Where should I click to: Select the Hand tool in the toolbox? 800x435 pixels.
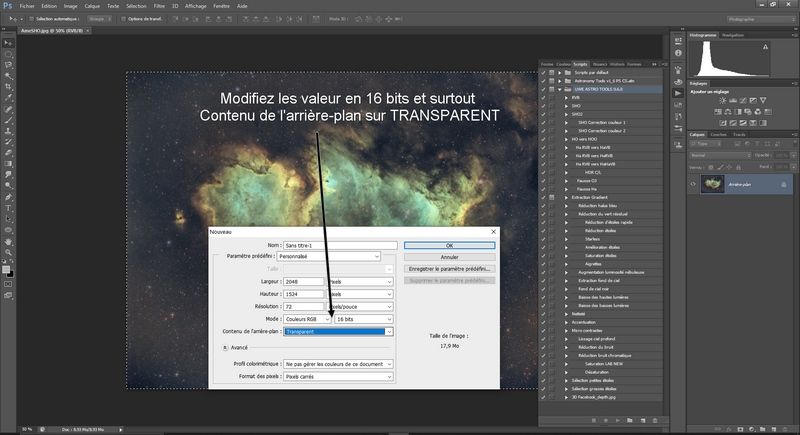(8, 241)
